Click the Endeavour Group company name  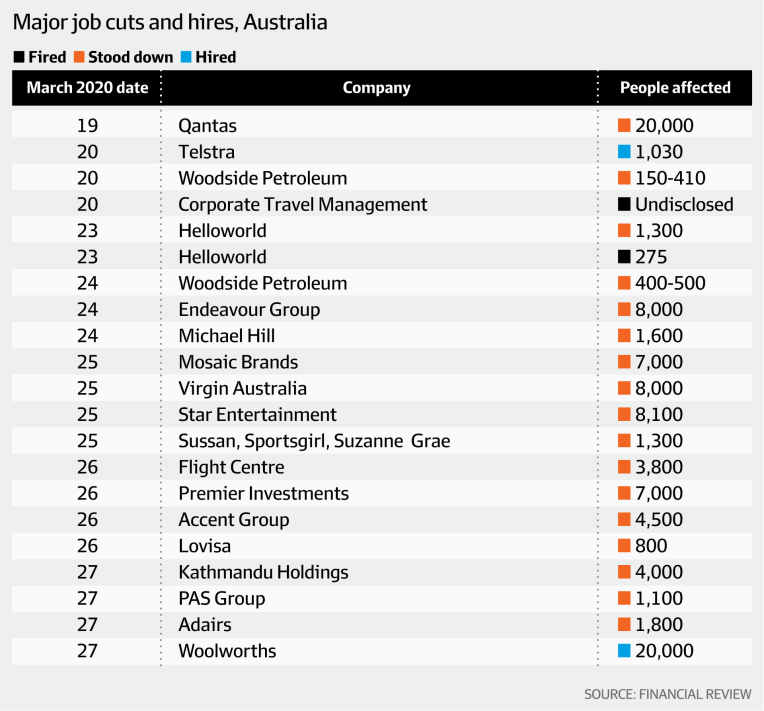point(249,310)
